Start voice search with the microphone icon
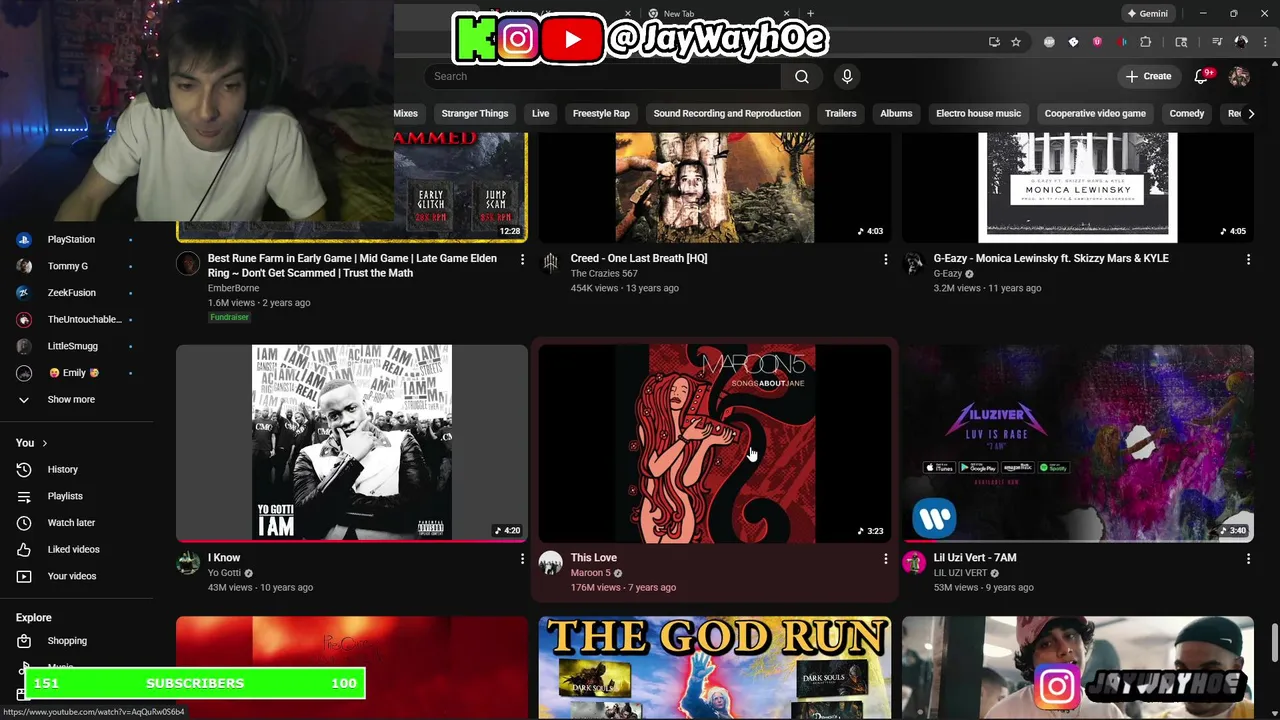Screen dimensions: 1280x720 pyautogui.click(x=847, y=76)
